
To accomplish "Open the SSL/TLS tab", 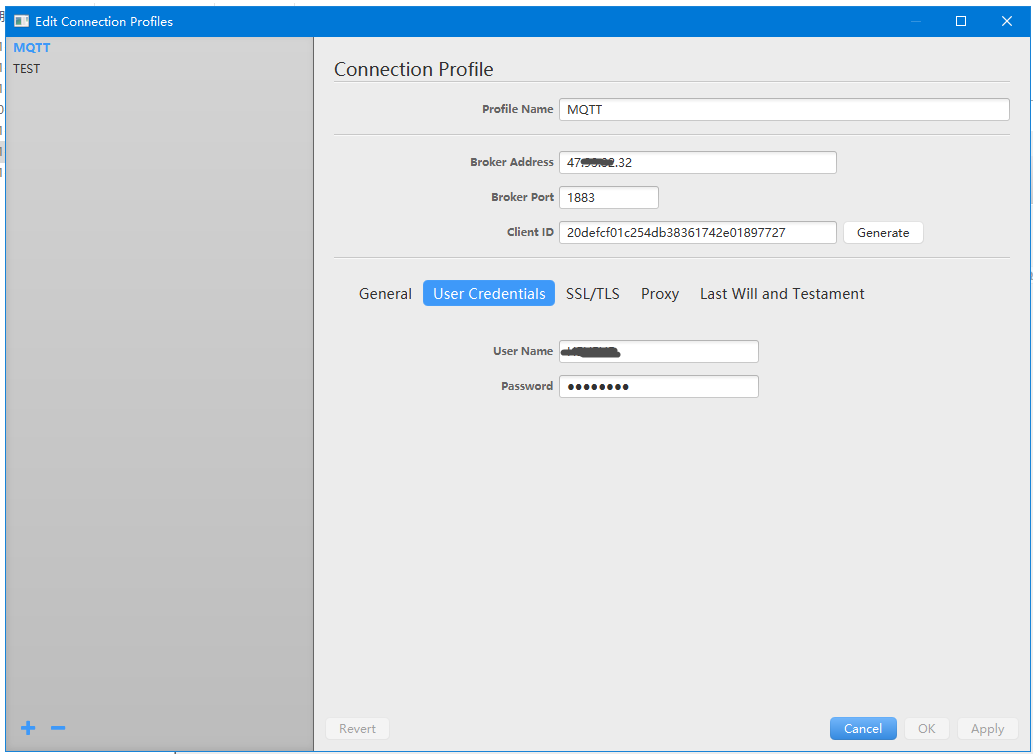I will 593,293.
